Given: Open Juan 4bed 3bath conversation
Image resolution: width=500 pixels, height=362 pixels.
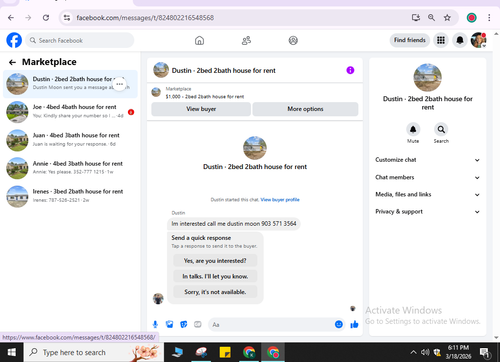Looking at the screenshot, I should coord(70,140).
